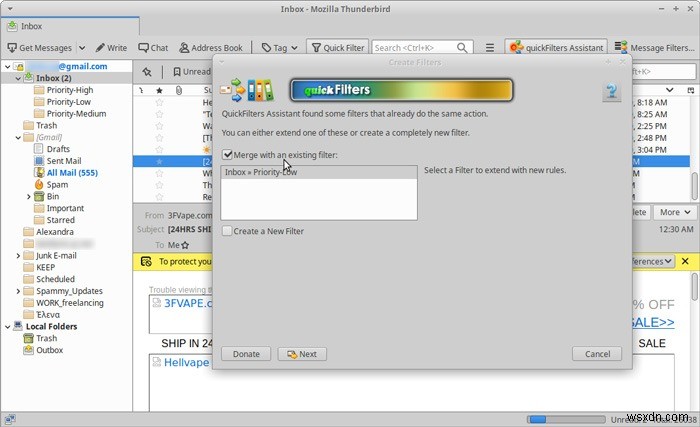Click the message body scrollbar
The height and width of the screenshot is (427, 700).
pos(694,287)
